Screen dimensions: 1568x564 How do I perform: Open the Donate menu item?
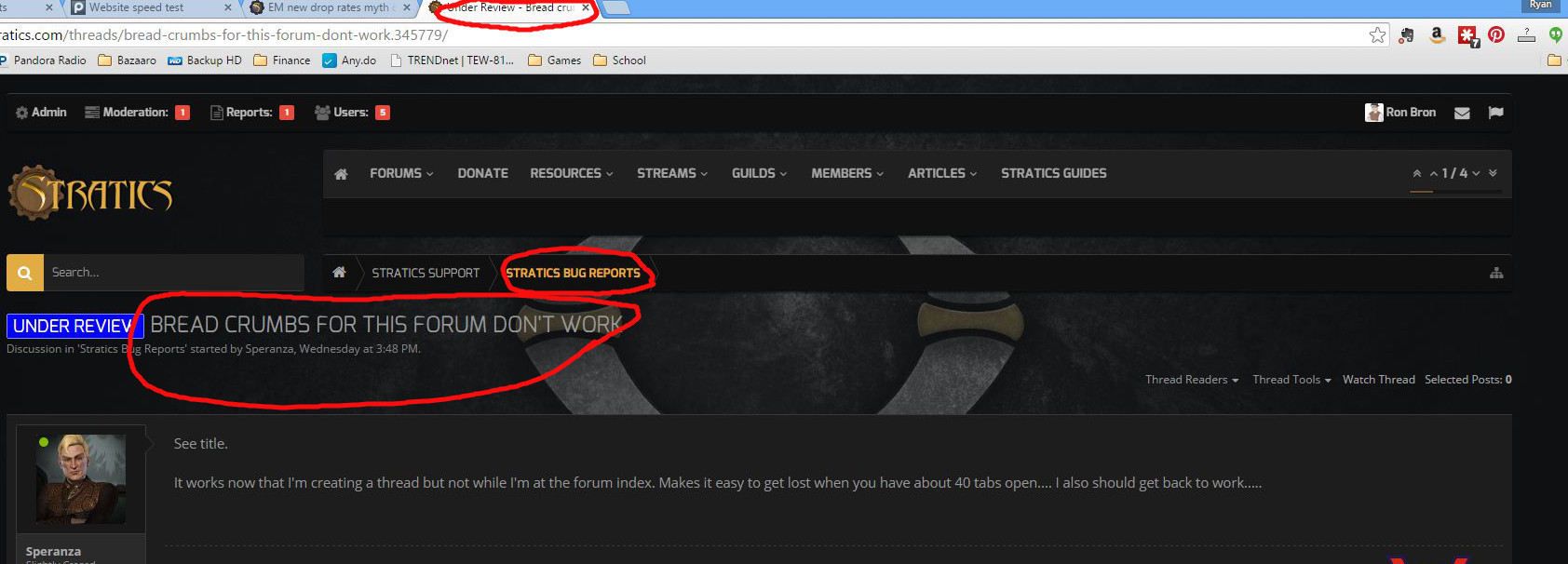pos(482,174)
